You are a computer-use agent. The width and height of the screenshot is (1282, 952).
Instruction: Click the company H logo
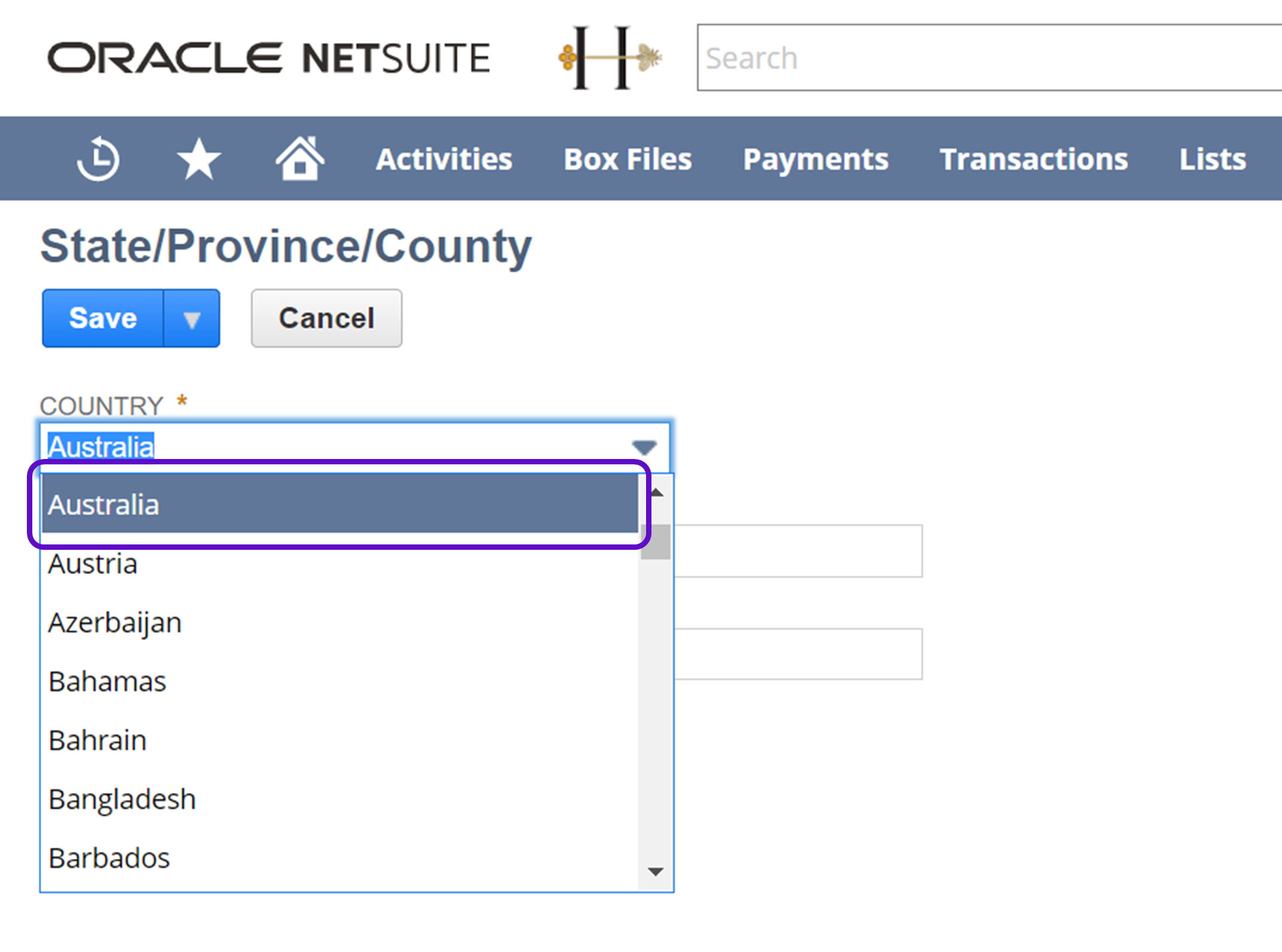coord(610,58)
